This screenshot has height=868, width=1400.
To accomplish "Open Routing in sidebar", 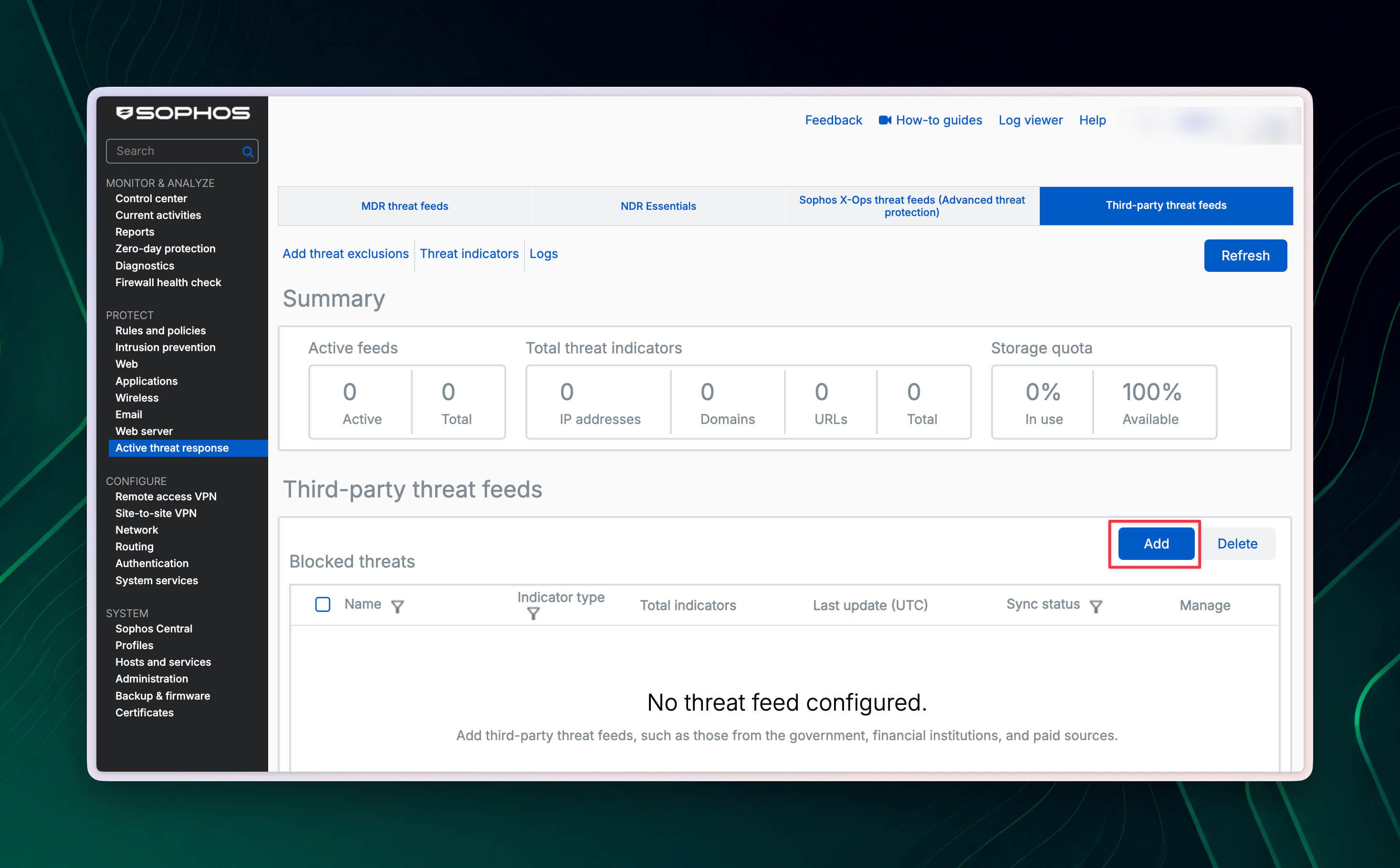I will [135, 547].
